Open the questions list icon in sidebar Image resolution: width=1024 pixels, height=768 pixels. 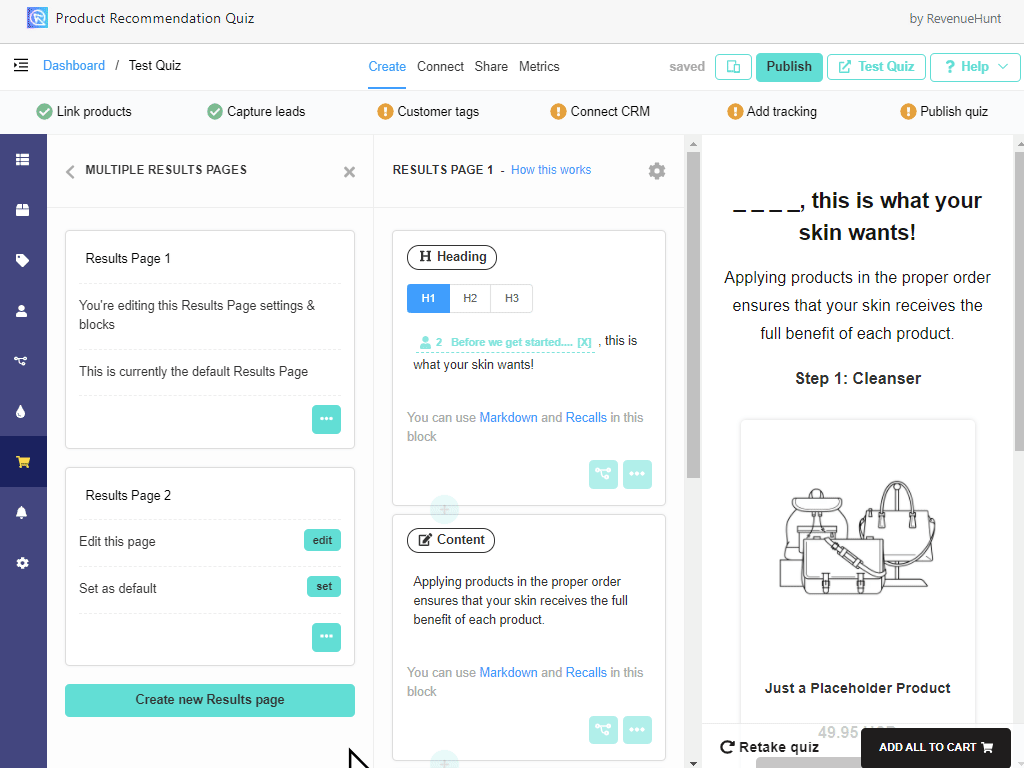(23, 159)
